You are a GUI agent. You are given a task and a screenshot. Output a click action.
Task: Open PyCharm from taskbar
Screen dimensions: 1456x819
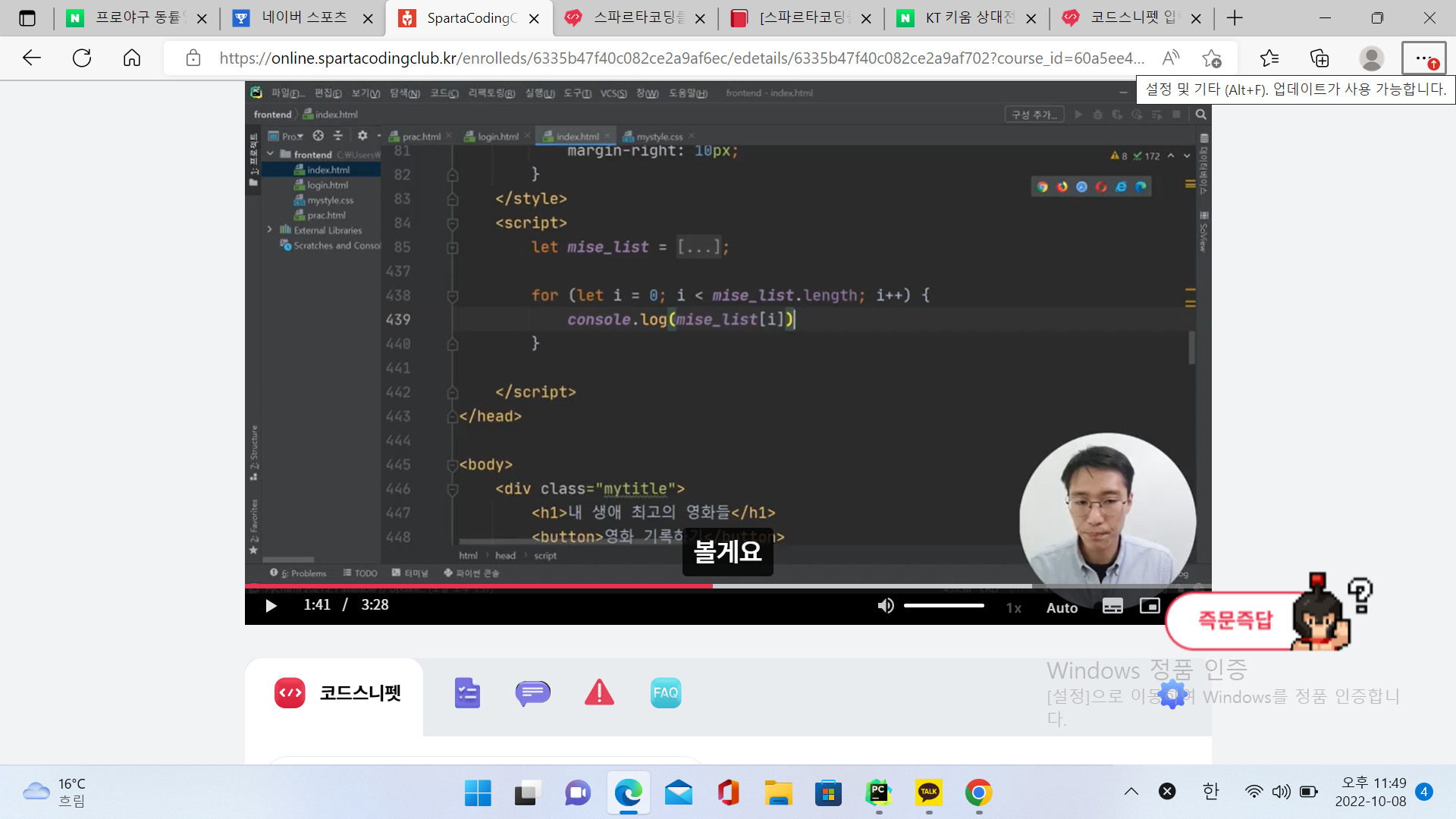pyautogui.click(x=878, y=792)
